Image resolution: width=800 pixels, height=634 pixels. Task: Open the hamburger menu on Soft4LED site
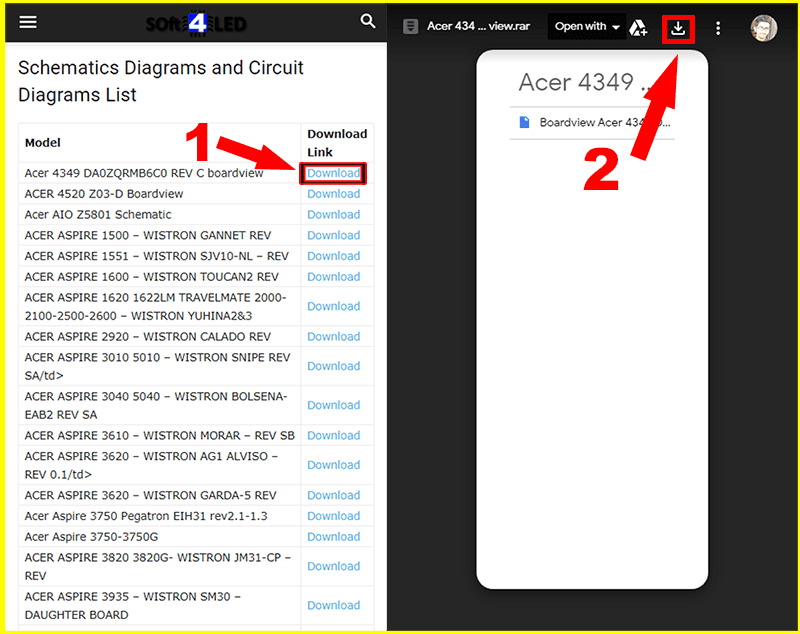coord(28,22)
